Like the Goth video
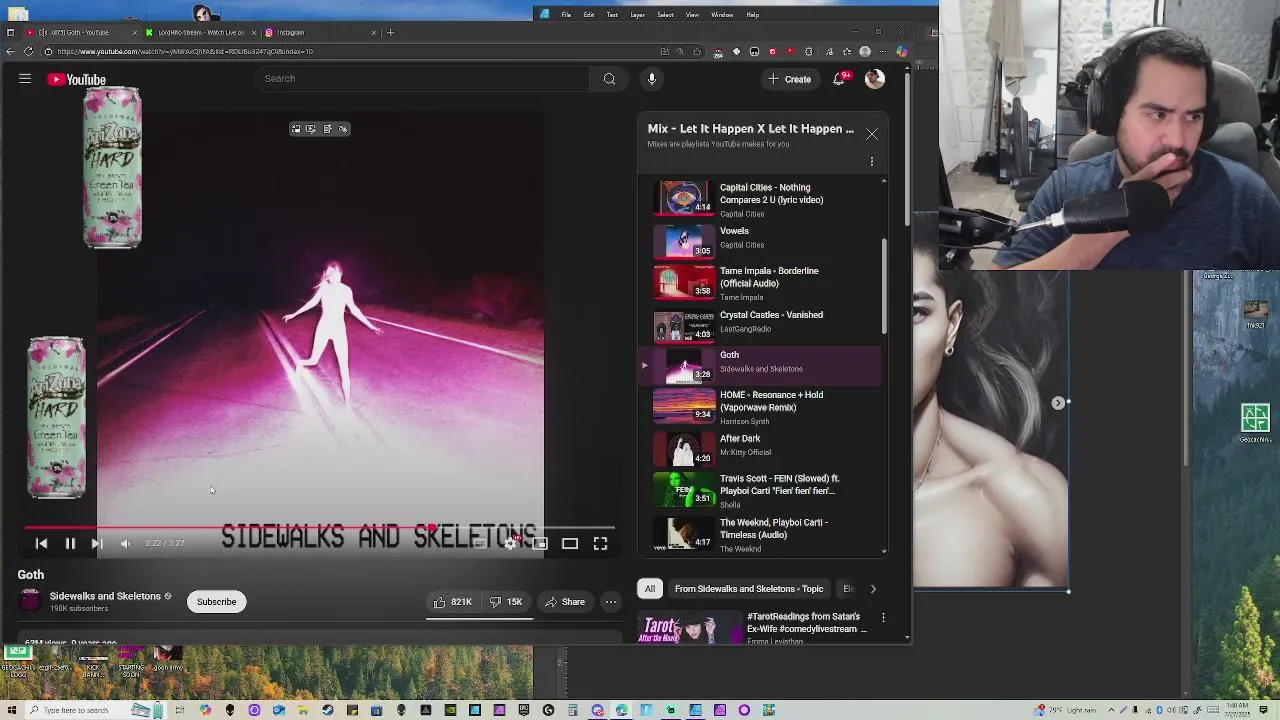Viewport: 1280px width, 720px height. pyautogui.click(x=452, y=602)
